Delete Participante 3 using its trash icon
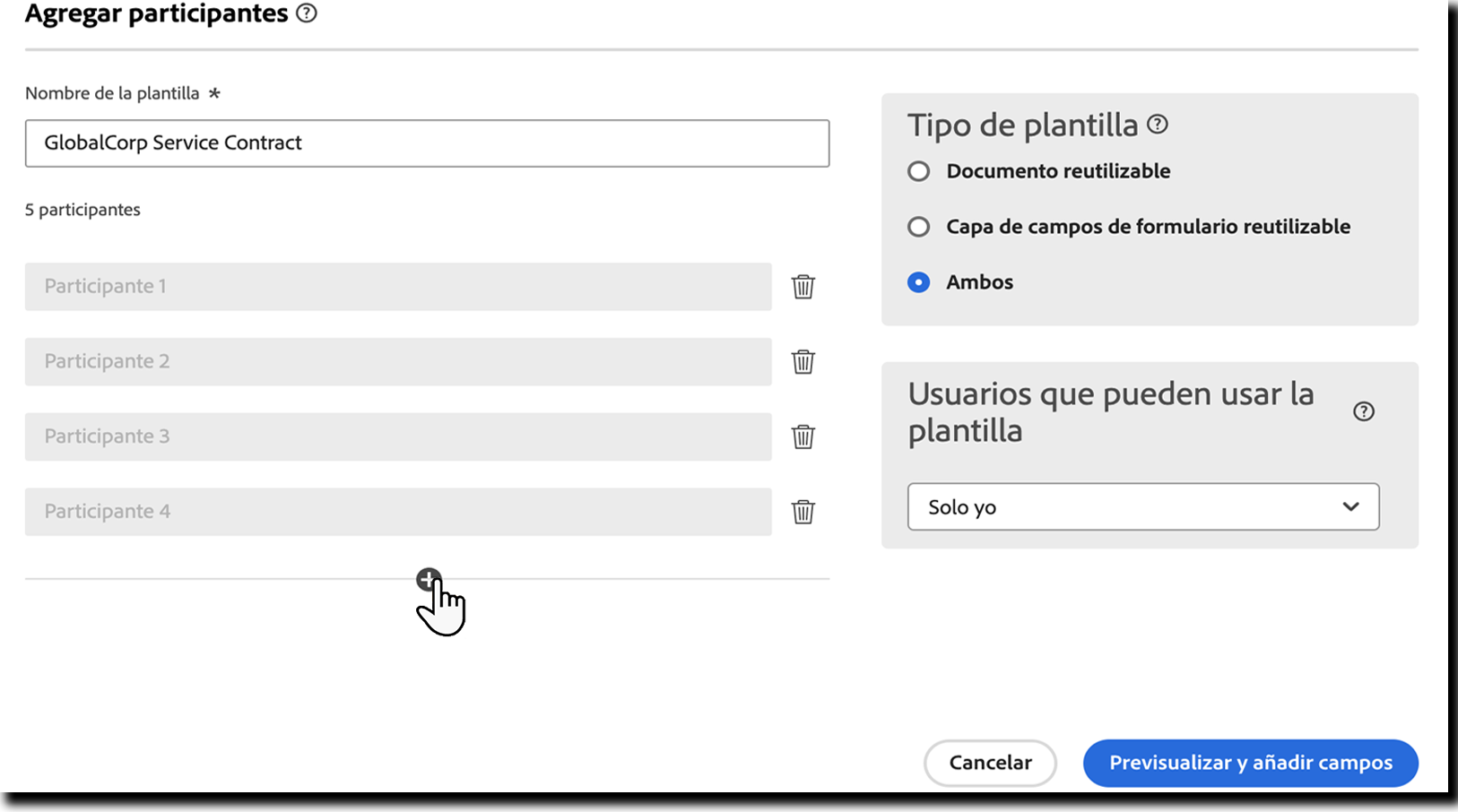Image resolution: width=1458 pixels, height=812 pixels. tap(803, 437)
